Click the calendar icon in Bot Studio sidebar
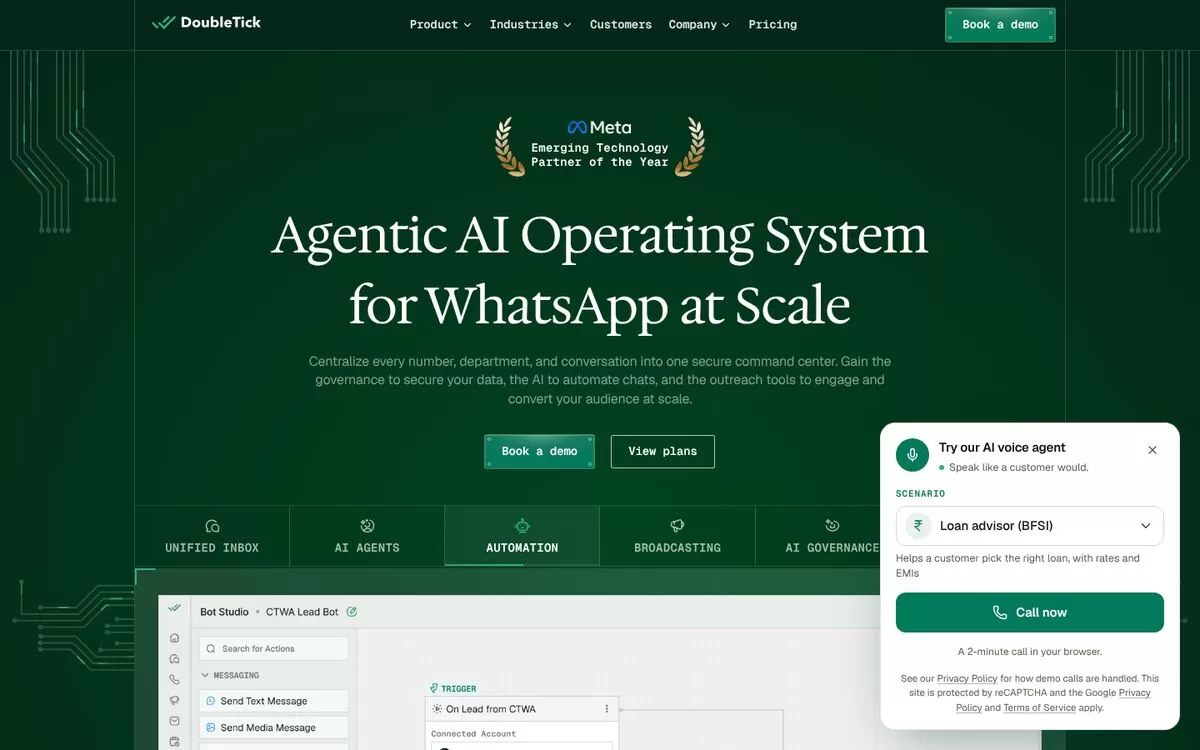Viewport: 1200px width, 750px height. [175, 742]
